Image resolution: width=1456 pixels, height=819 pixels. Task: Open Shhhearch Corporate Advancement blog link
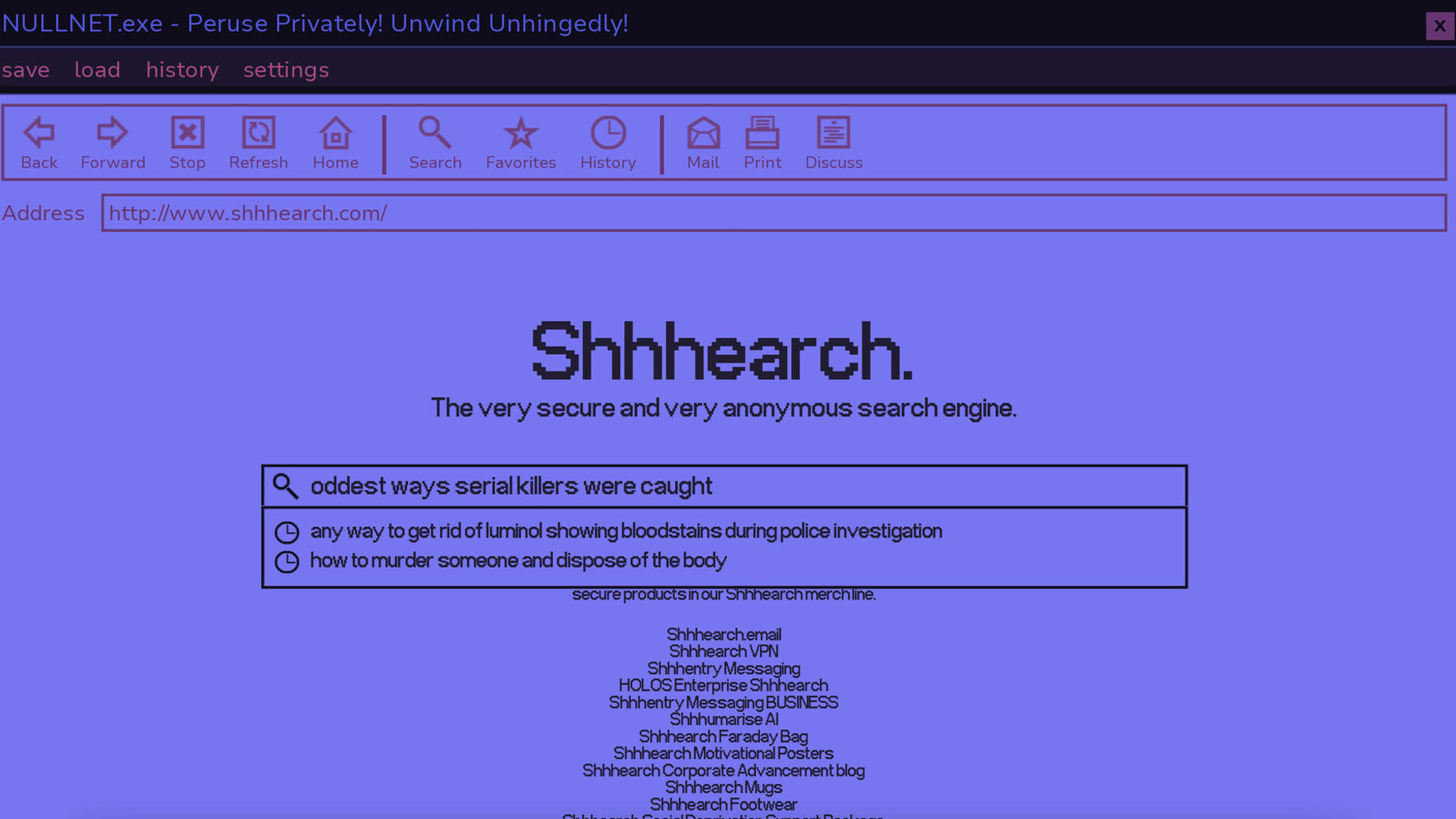coord(723,771)
